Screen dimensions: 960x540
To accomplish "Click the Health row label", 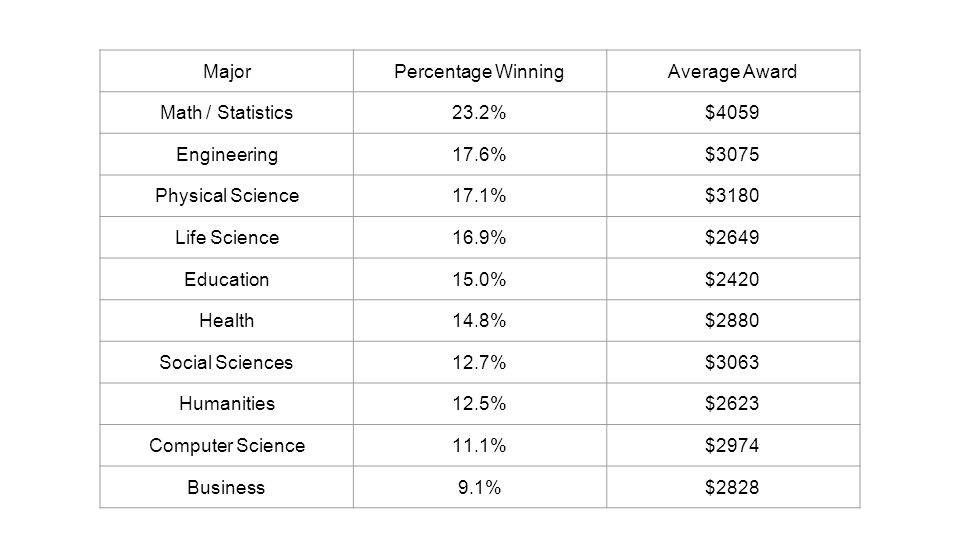I will tap(227, 320).
